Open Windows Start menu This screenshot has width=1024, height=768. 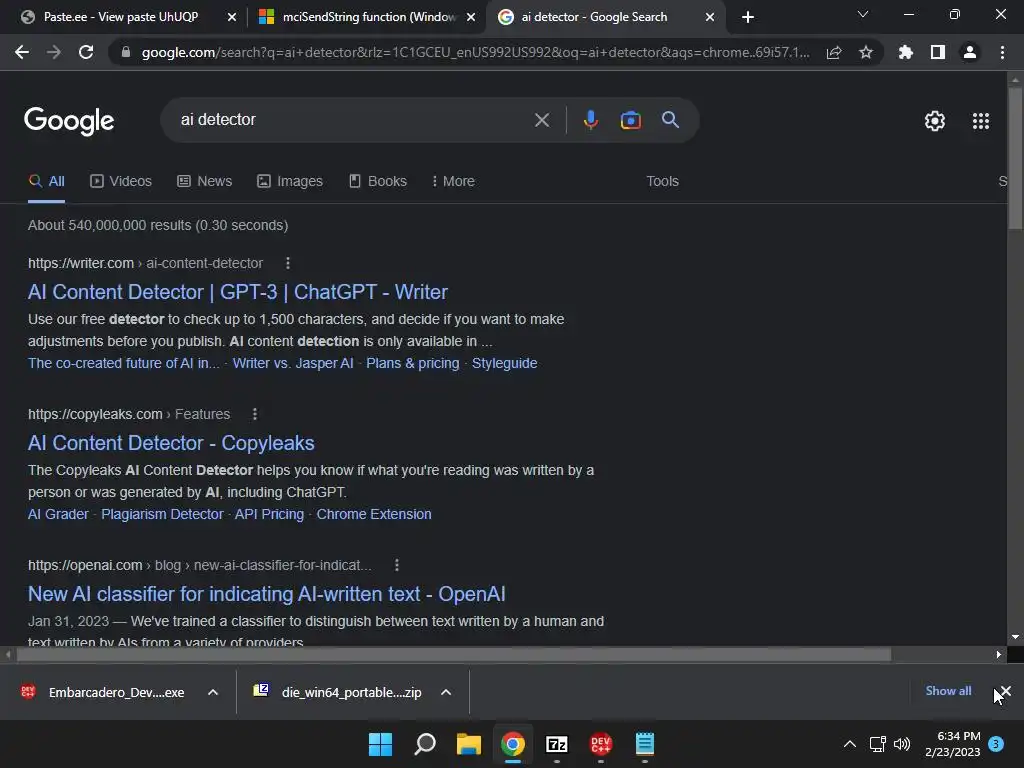point(380,744)
